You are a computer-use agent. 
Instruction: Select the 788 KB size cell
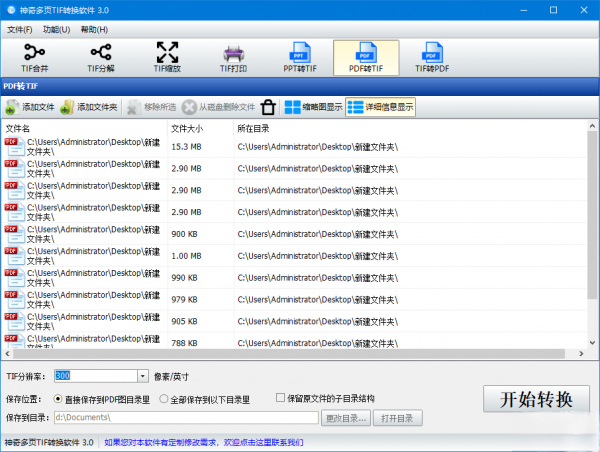[184, 343]
